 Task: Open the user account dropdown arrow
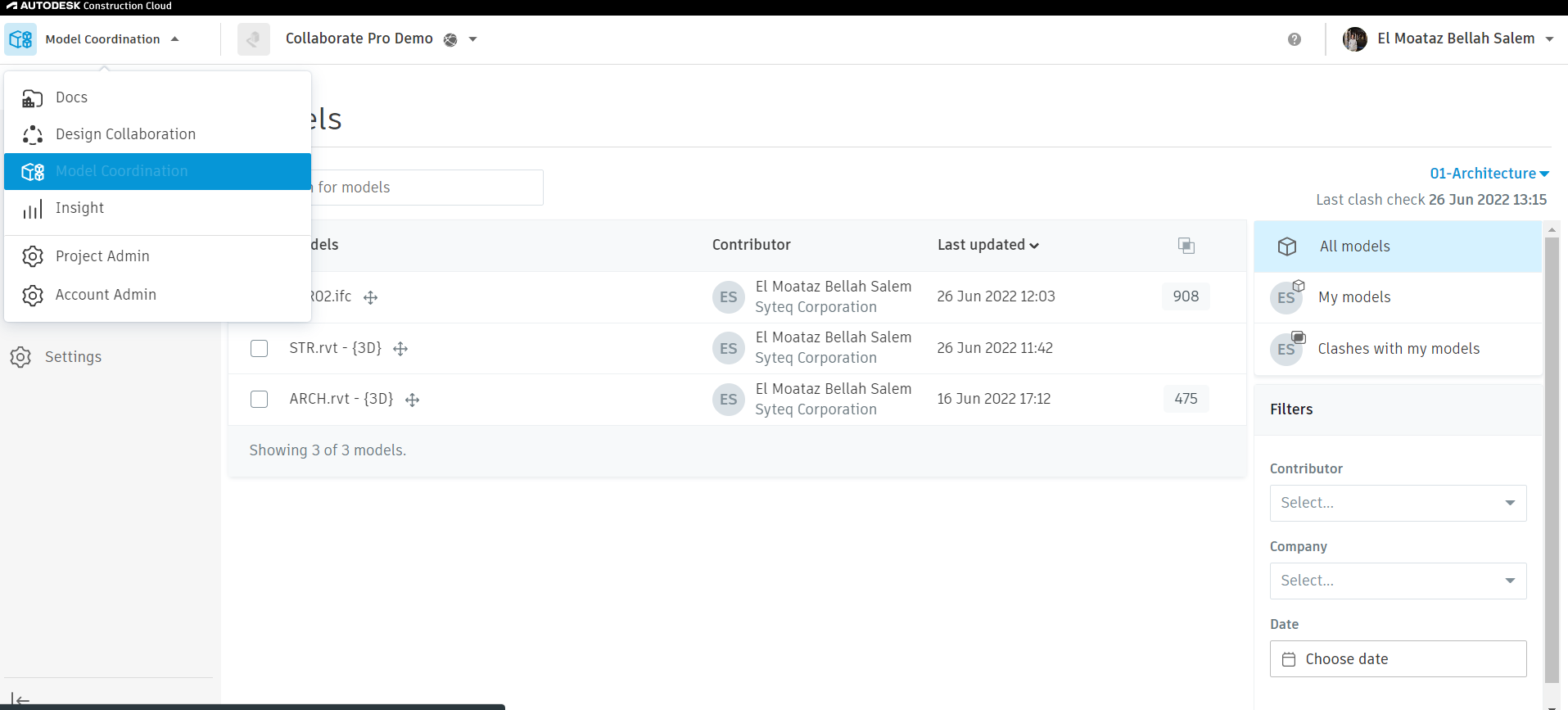coord(1549,39)
